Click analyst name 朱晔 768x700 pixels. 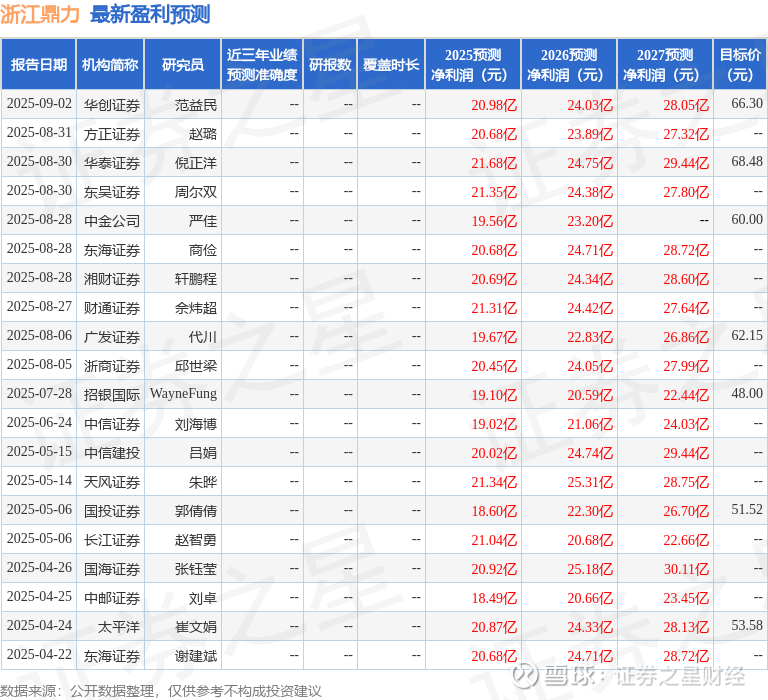tap(203, 482)
